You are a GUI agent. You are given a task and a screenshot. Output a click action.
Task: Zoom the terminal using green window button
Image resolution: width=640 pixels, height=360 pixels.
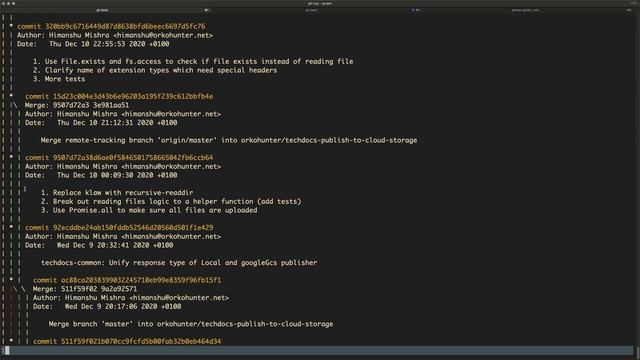coord(13,3)
